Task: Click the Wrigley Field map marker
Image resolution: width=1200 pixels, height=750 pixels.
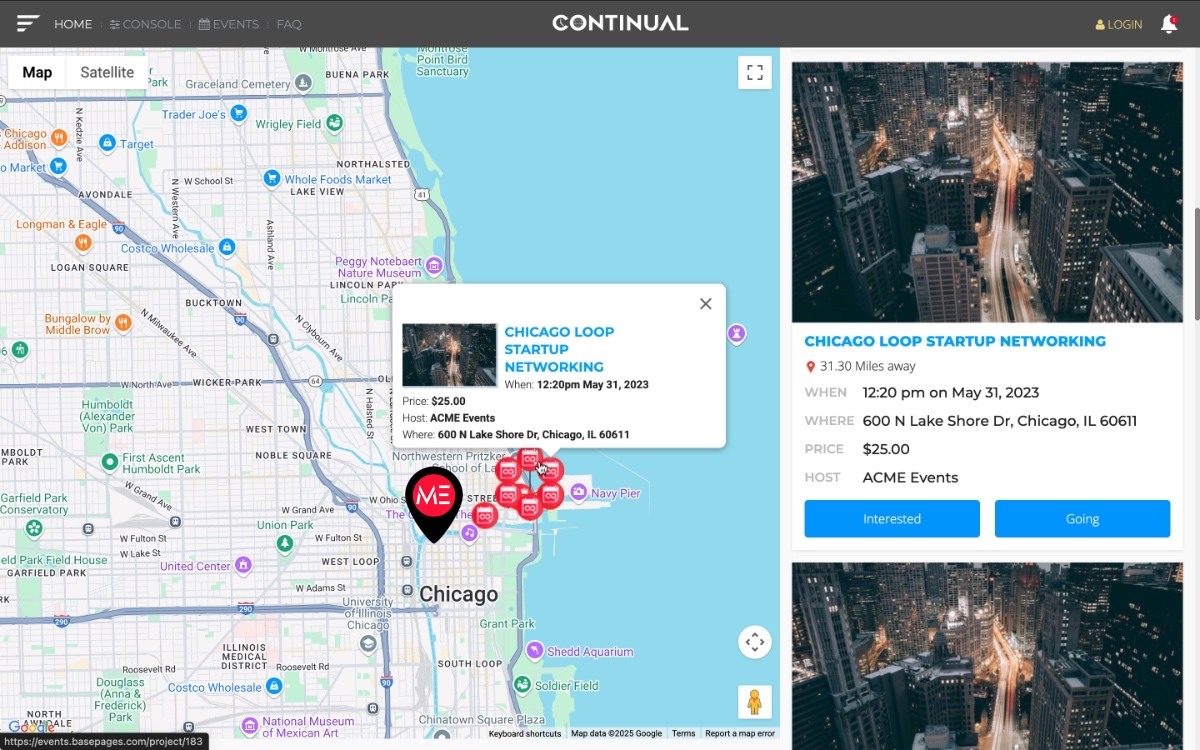Action: pos(335,123)
